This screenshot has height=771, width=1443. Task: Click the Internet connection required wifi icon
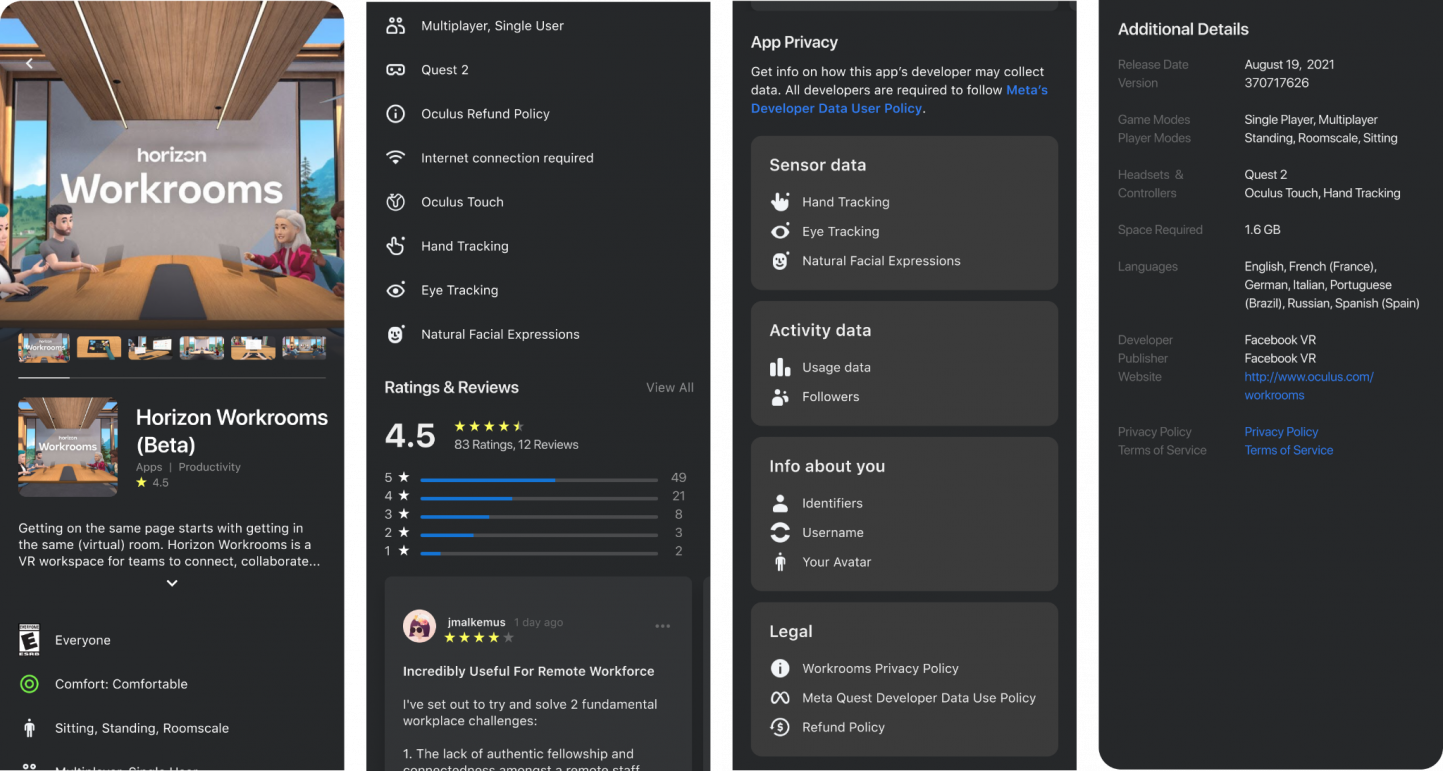396,158
